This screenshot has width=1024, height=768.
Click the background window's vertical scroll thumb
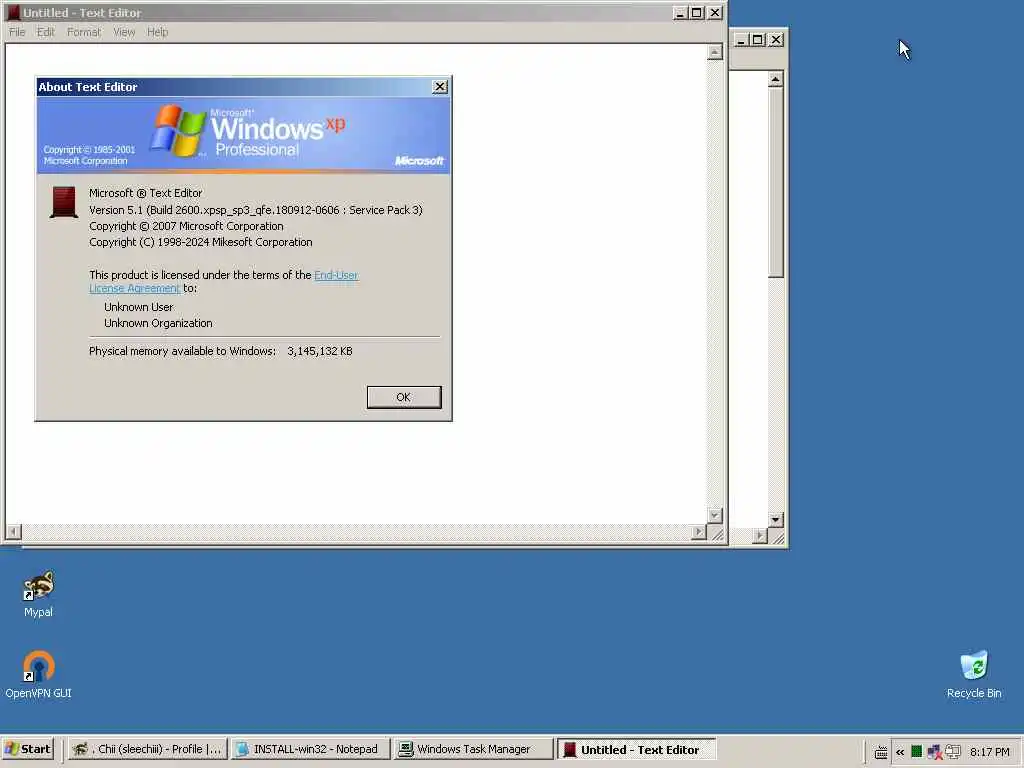click(775, 183)
